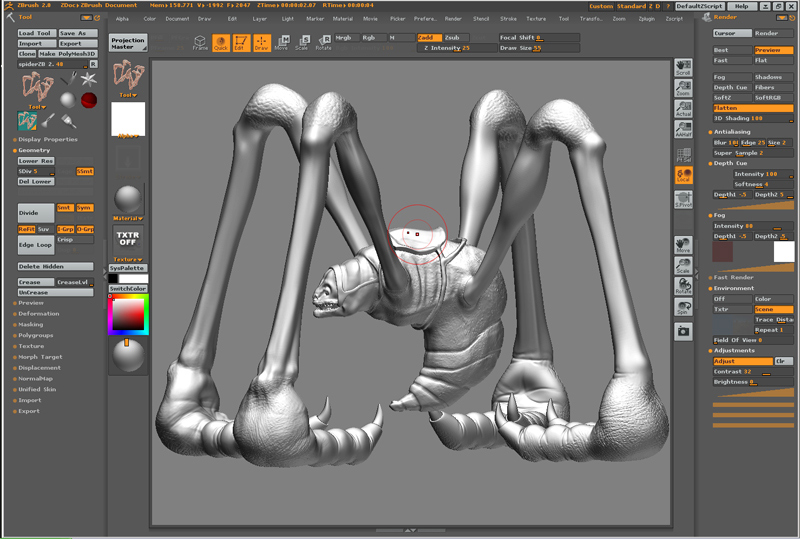Select the Draw mode icon
The height and width of the screenshot is (539, 800).
click(x=262, y=43)
